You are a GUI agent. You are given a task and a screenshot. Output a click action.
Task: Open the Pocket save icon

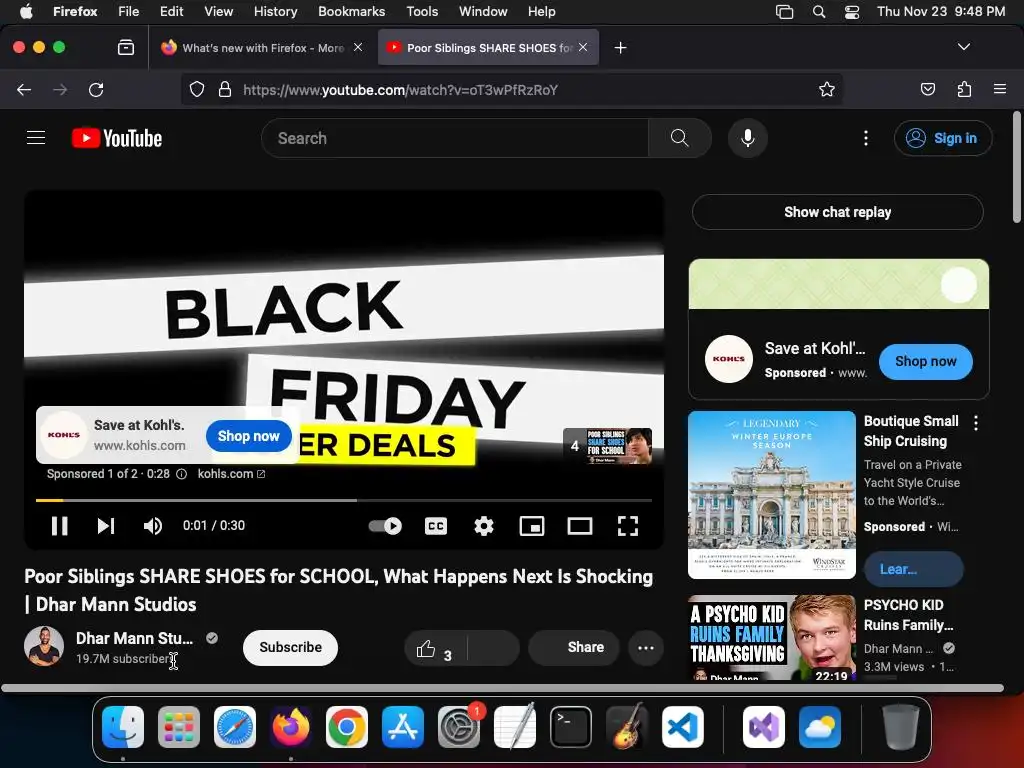(x=927, y=89)
